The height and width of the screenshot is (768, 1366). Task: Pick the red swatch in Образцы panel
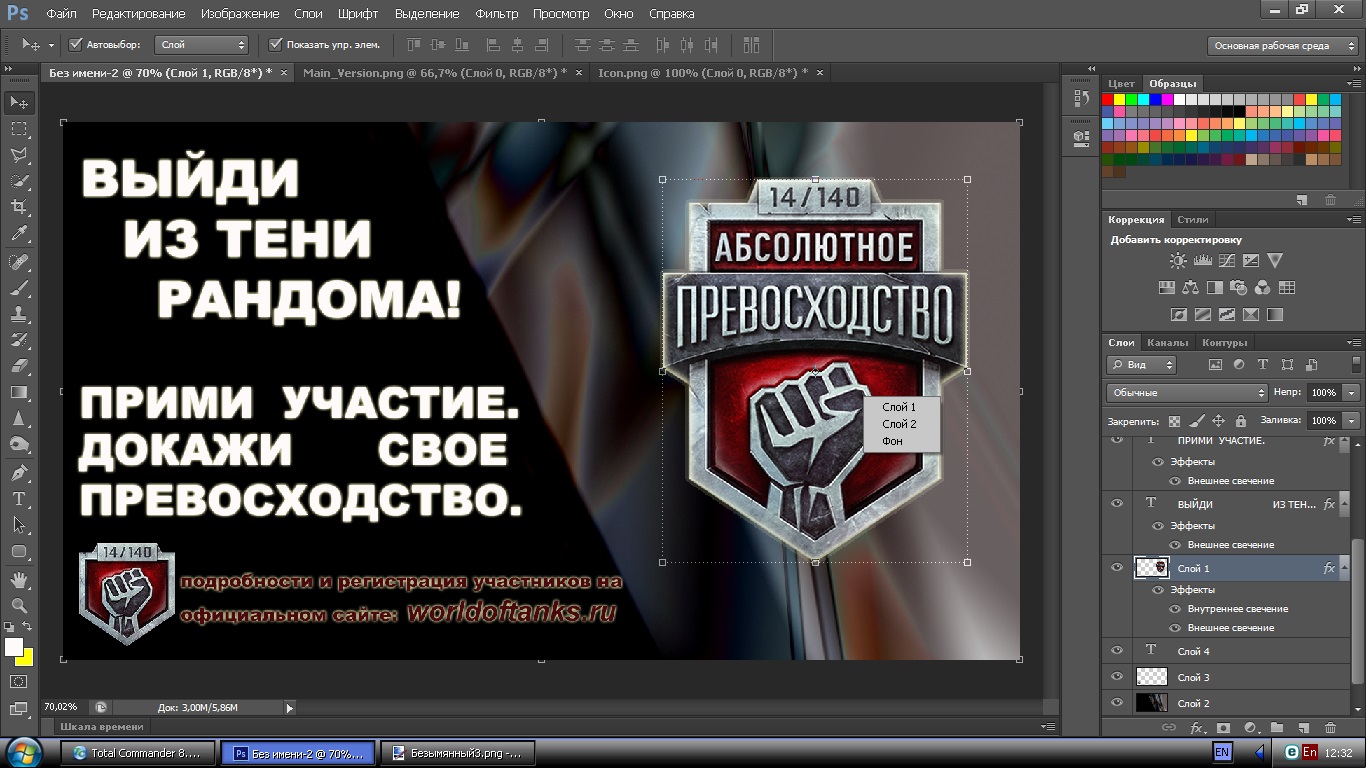[x=1107, y=100]
